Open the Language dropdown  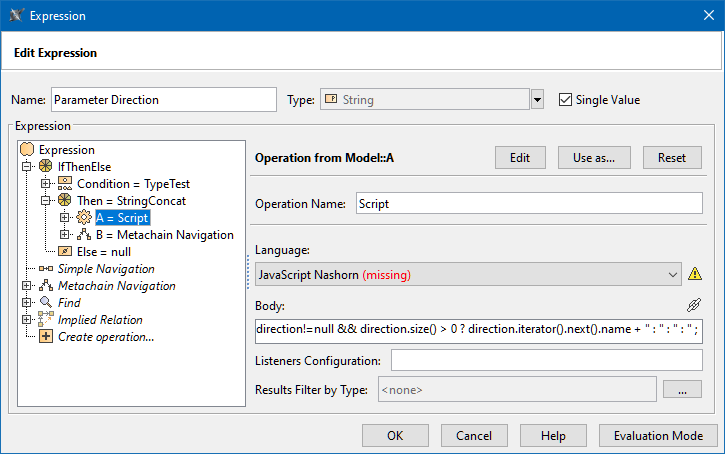pos(671,274)
